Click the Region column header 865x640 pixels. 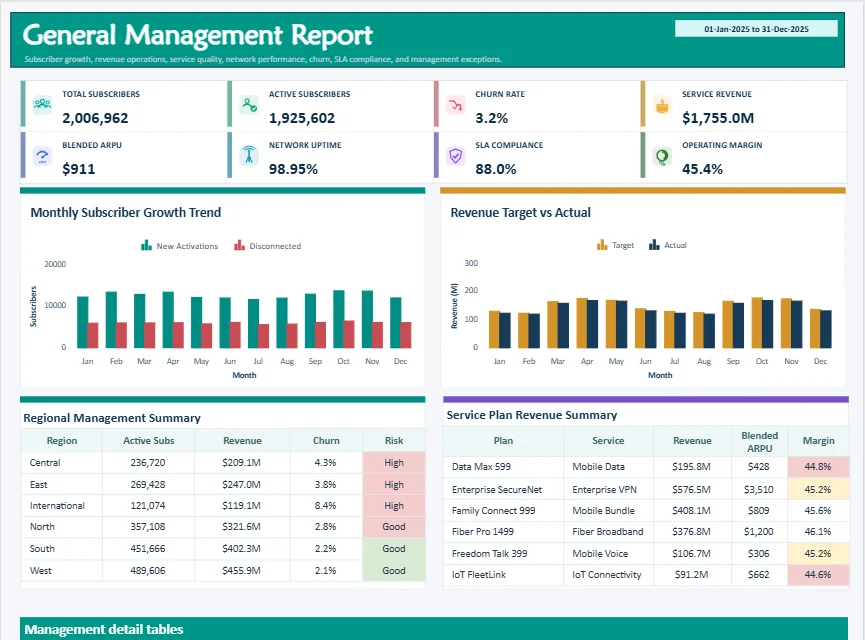(62, 440)
